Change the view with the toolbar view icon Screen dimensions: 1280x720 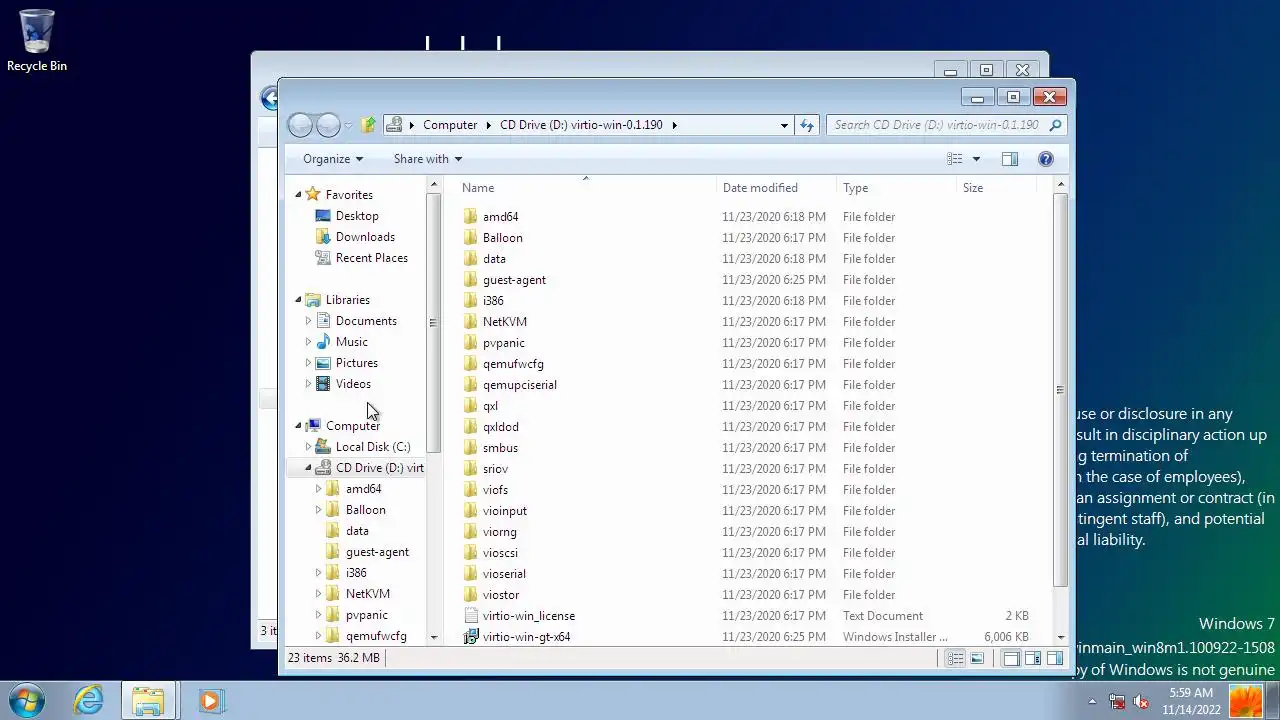pyautogui.click(x=955, y=159)
